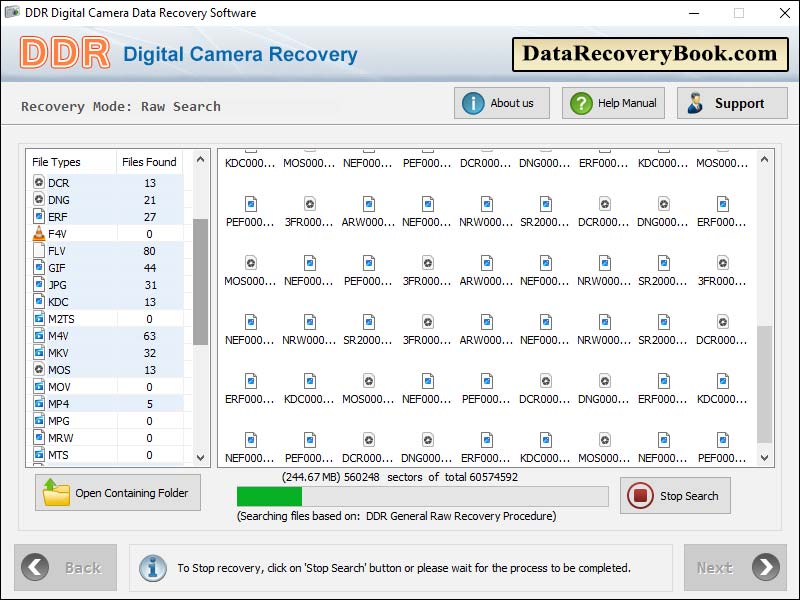
Task: Click the sectors progress text
Action: tap(399, 477)
